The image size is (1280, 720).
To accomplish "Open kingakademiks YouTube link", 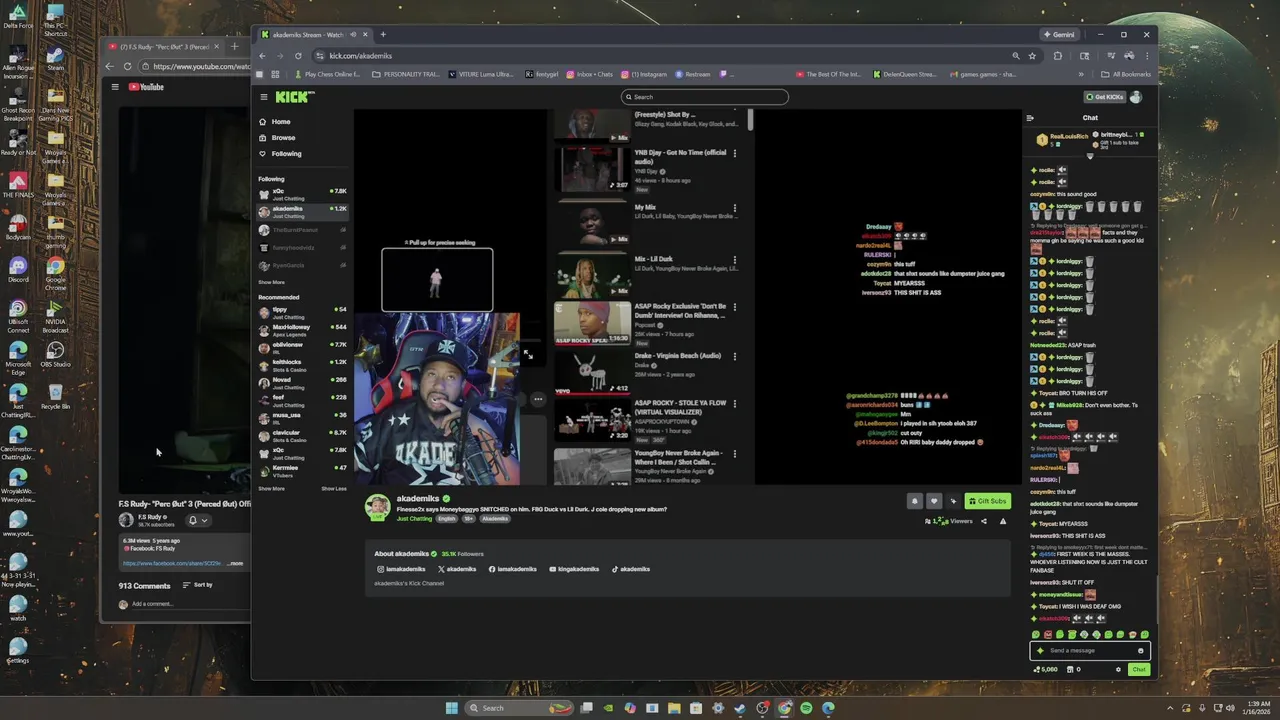I will point(575,569).
